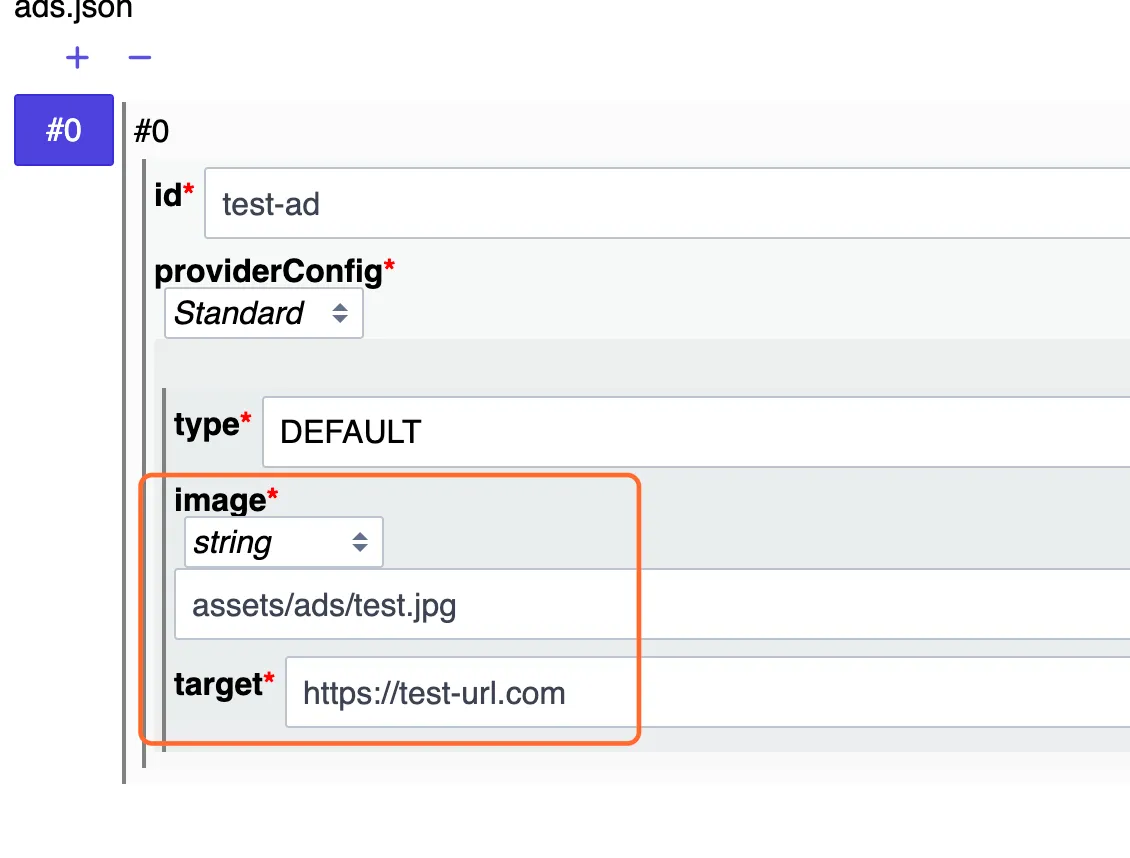Click the providerConfig label
This screenshot has height=858, width=1130.
(x=268, y=272)
